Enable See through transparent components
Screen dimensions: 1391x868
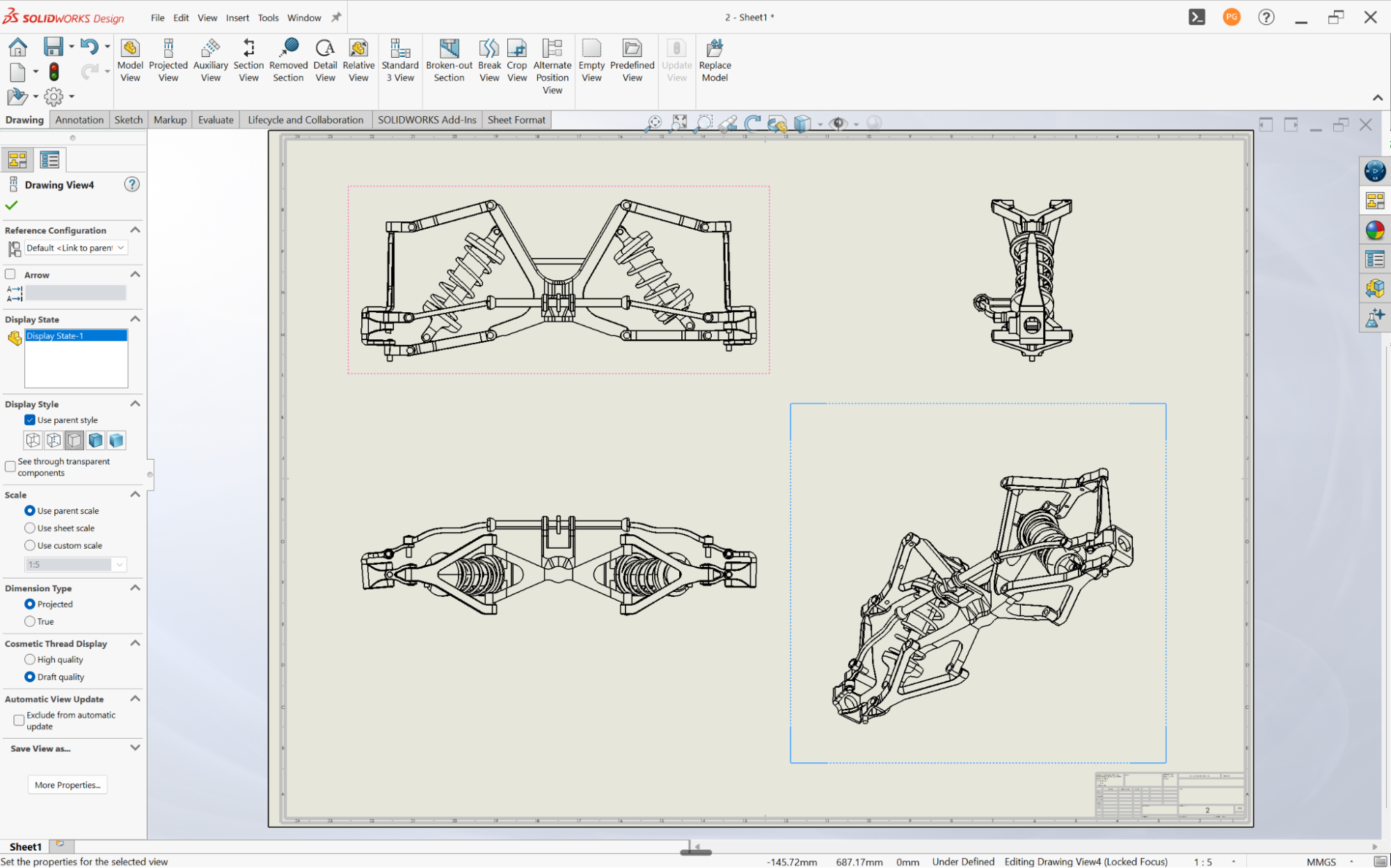point(10,467)
